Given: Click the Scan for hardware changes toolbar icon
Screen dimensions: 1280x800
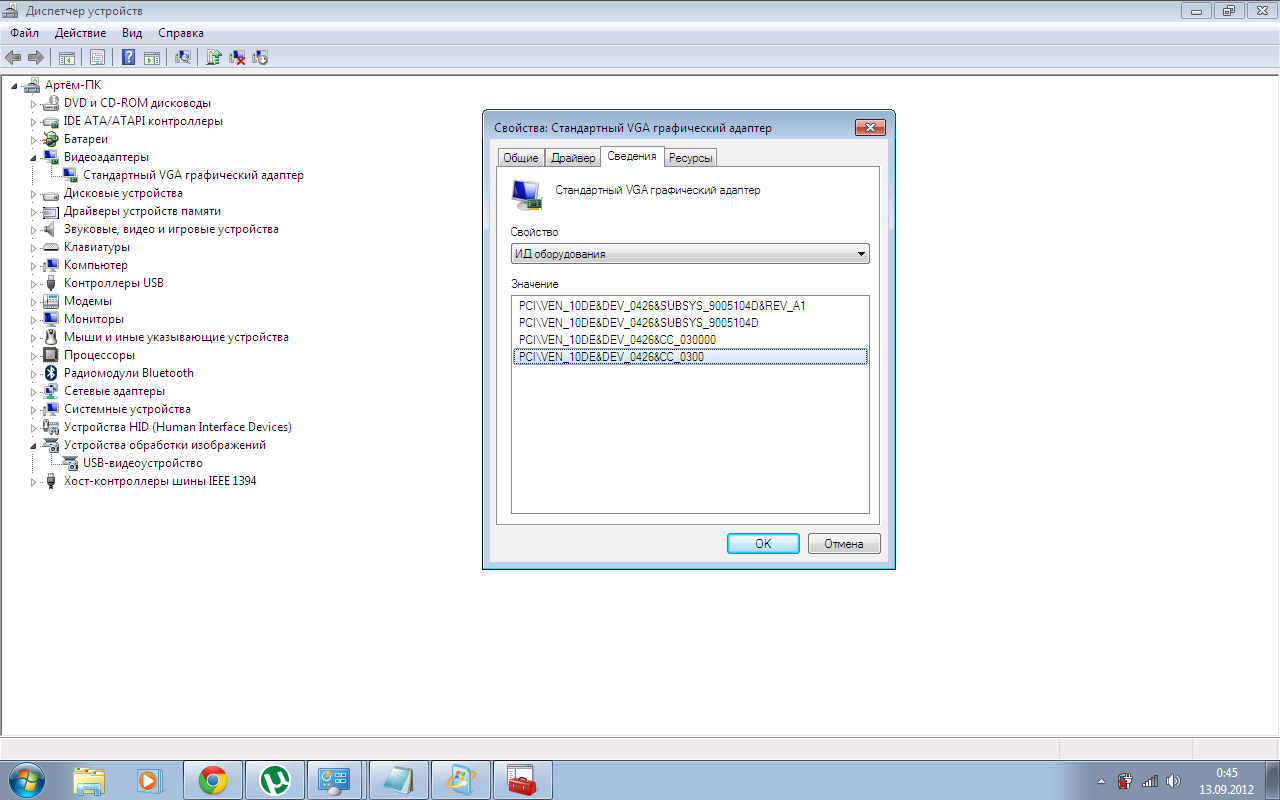Looking at the screenshot, I should 183,57.
